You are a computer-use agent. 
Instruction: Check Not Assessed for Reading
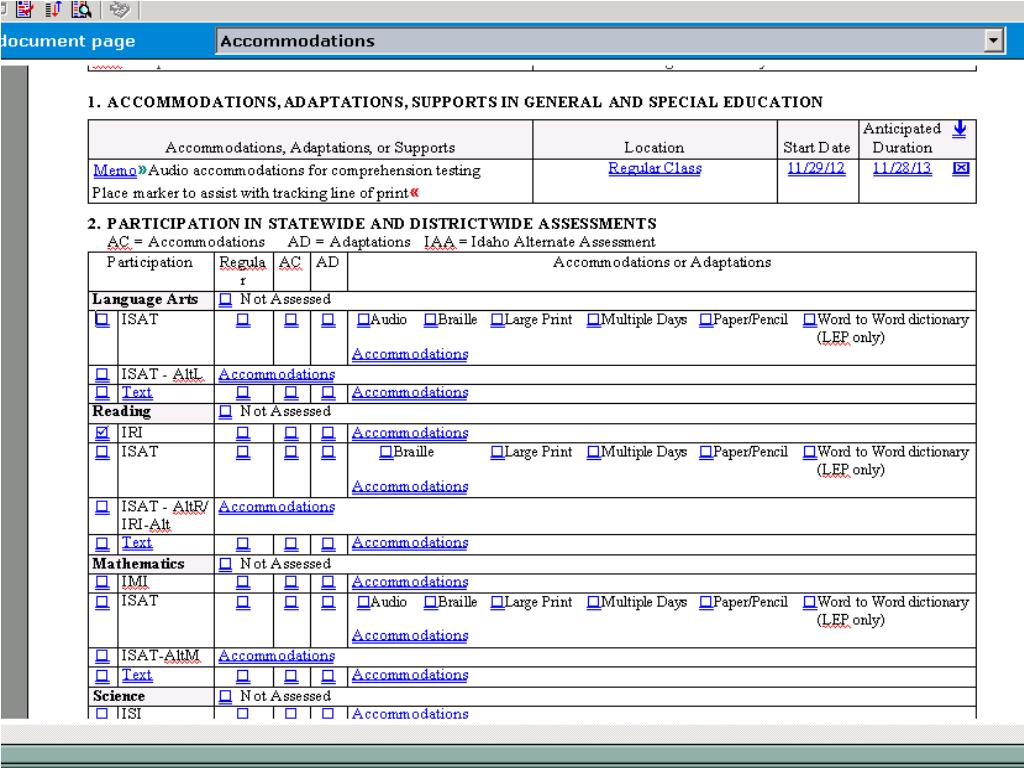pos(225,412)
